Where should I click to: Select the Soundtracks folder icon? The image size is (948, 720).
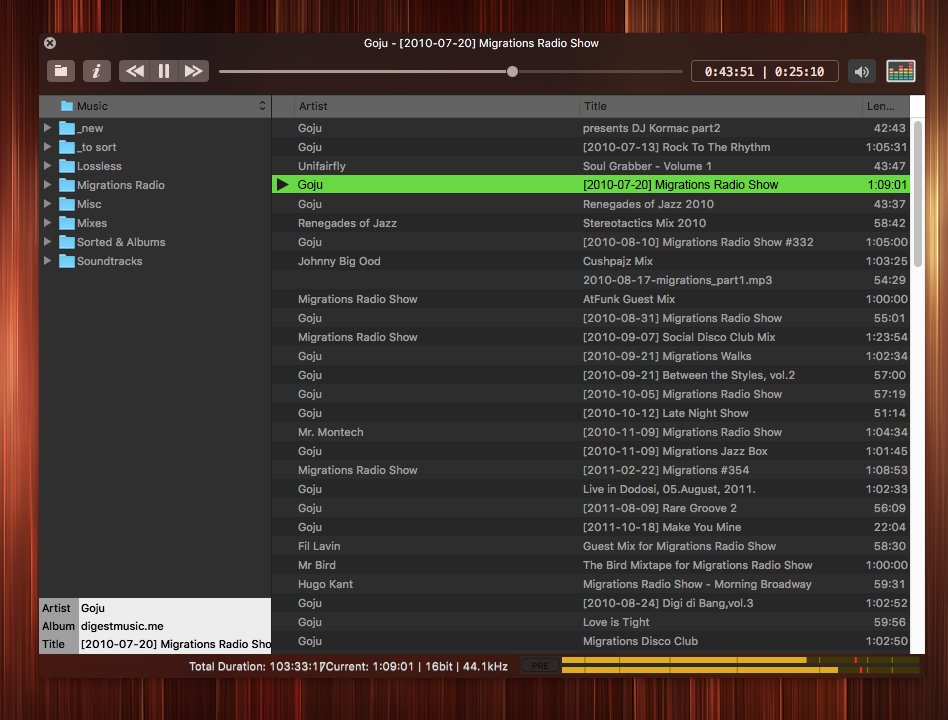pyautogui.click(x=67, y=261)
